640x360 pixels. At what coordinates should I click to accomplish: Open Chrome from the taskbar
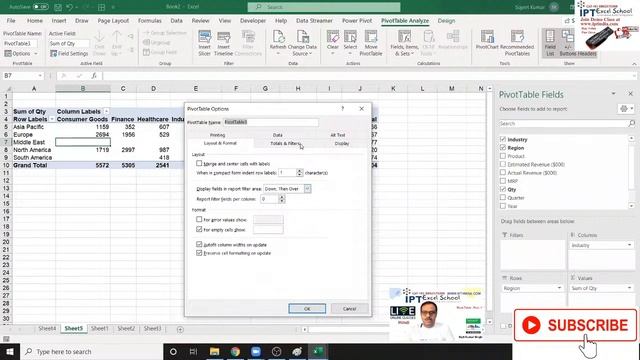(x=235, y=351)
